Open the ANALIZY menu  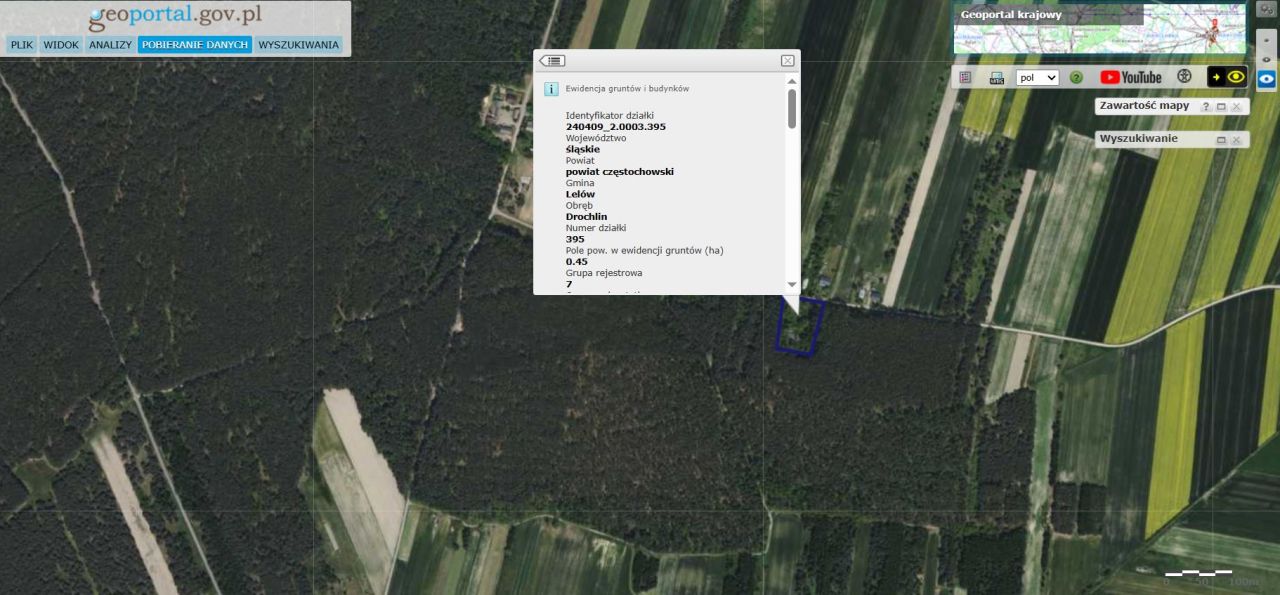click(110, 44)
